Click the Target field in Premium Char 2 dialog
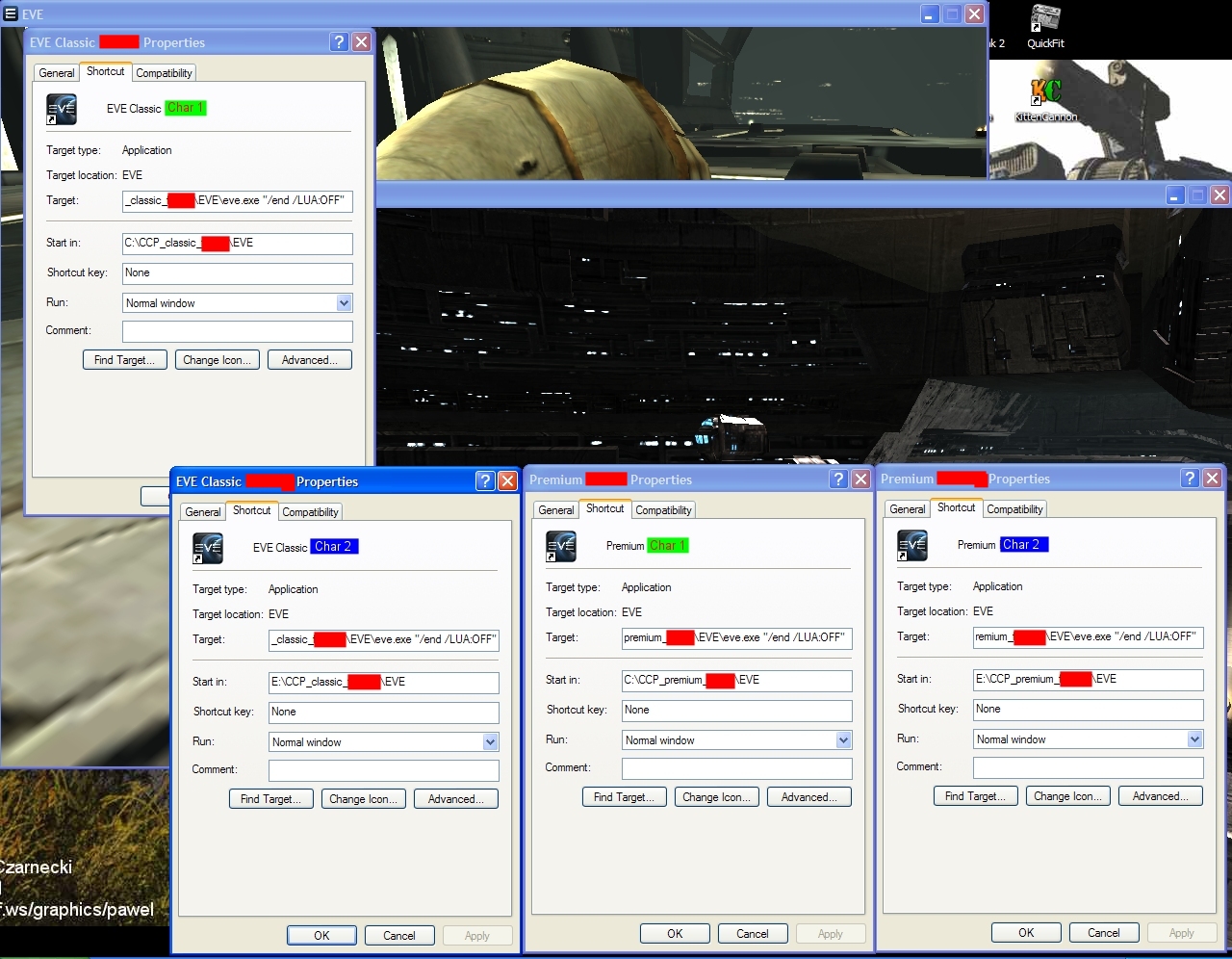This screenshot has height=959, width=1232. coord(1089,637)
